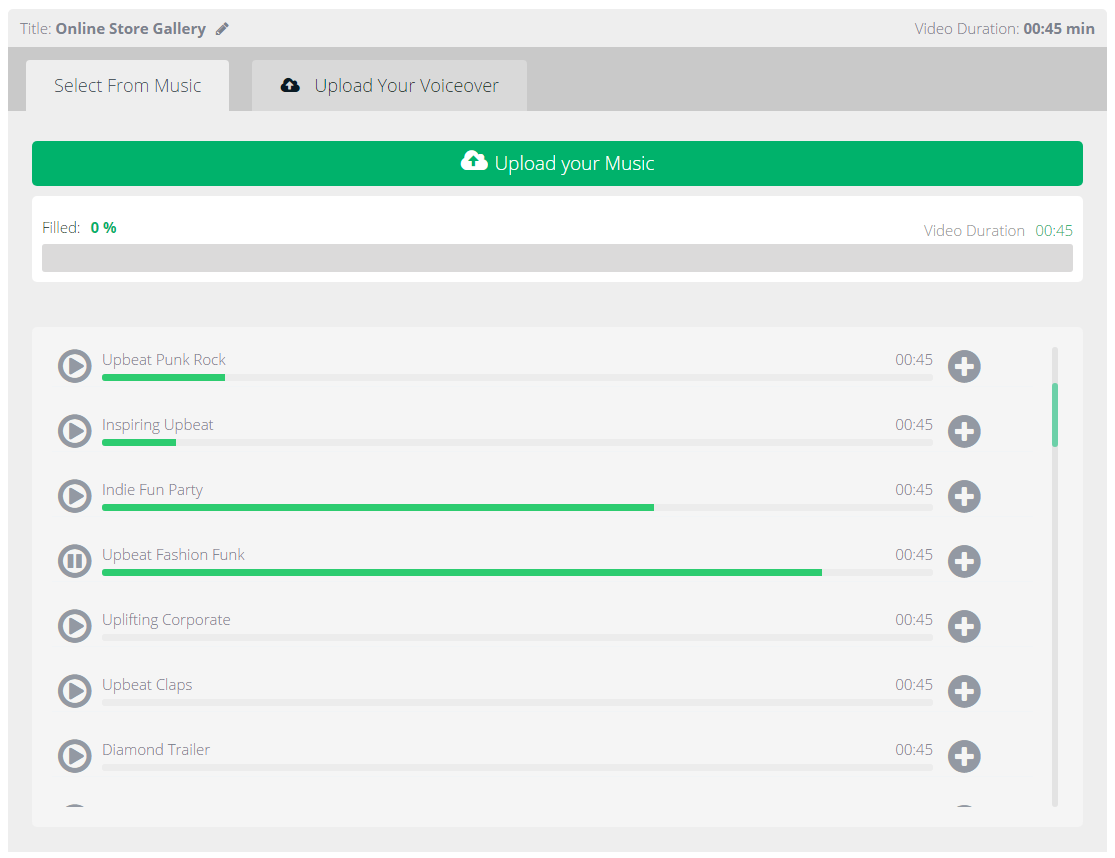
Task: Click the Online Store Gallery title text
Action: point(131,29)
